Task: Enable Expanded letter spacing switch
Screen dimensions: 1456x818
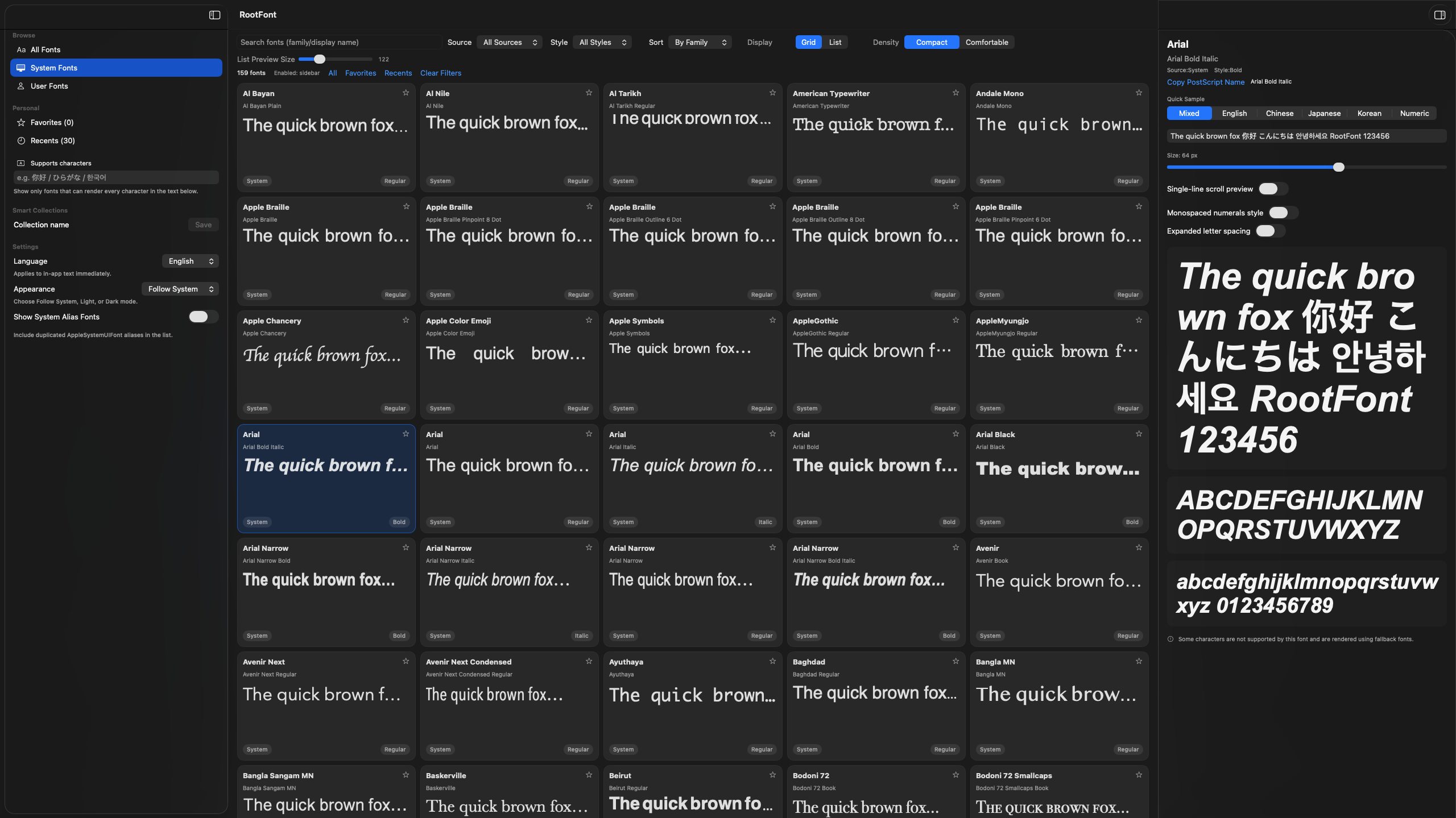Action: (x=1270, y=231)
